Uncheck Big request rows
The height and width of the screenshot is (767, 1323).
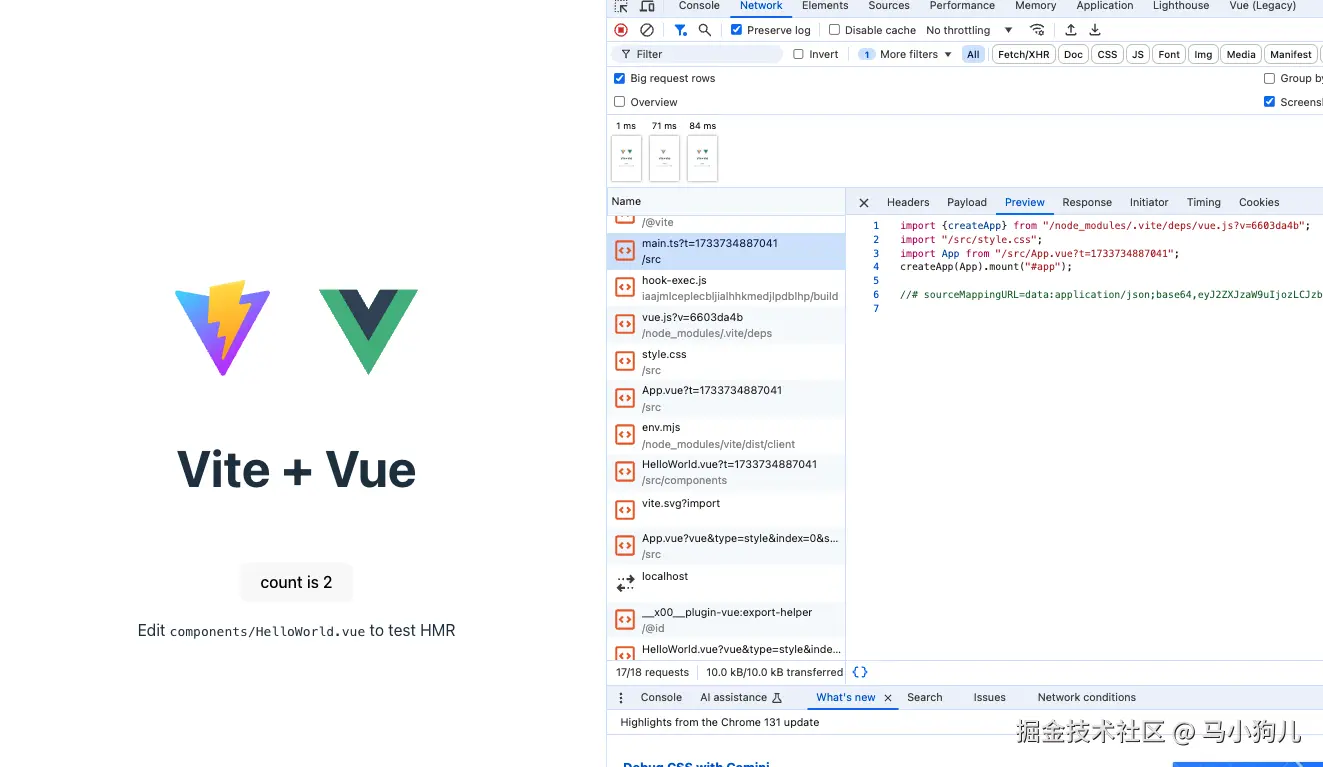click(x=620, y=78)
